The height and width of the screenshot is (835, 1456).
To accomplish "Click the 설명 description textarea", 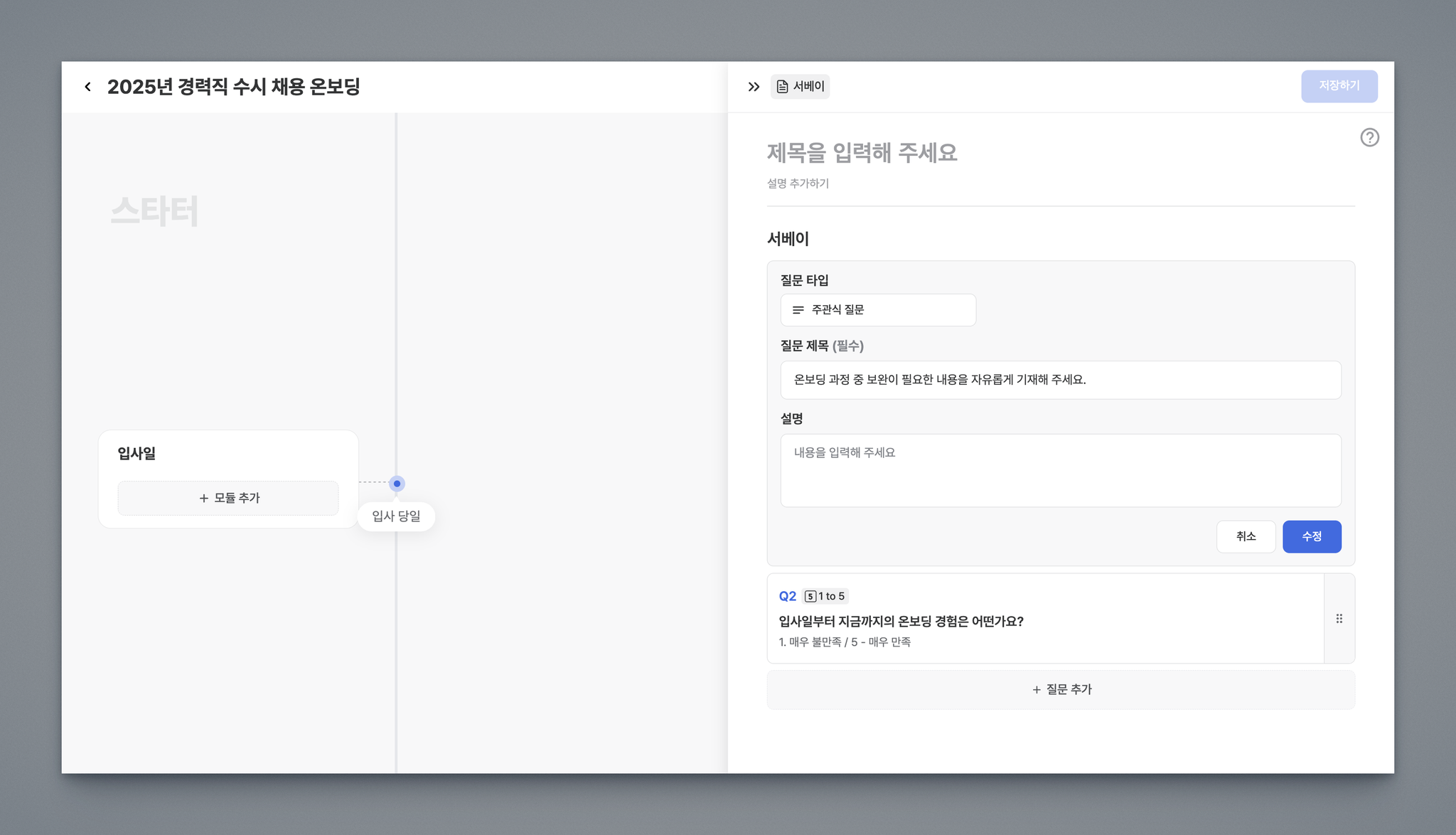I will pos(1060,470).
